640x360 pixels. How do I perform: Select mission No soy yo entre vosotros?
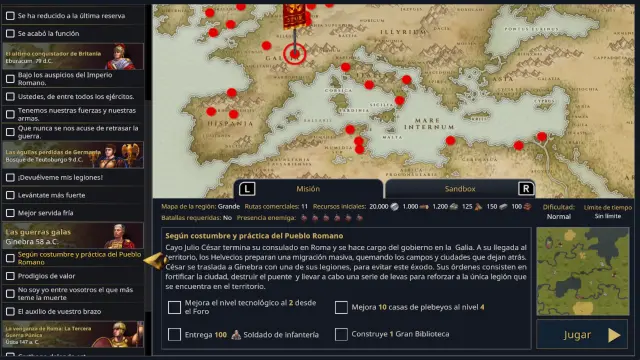(x=73, y=294)
